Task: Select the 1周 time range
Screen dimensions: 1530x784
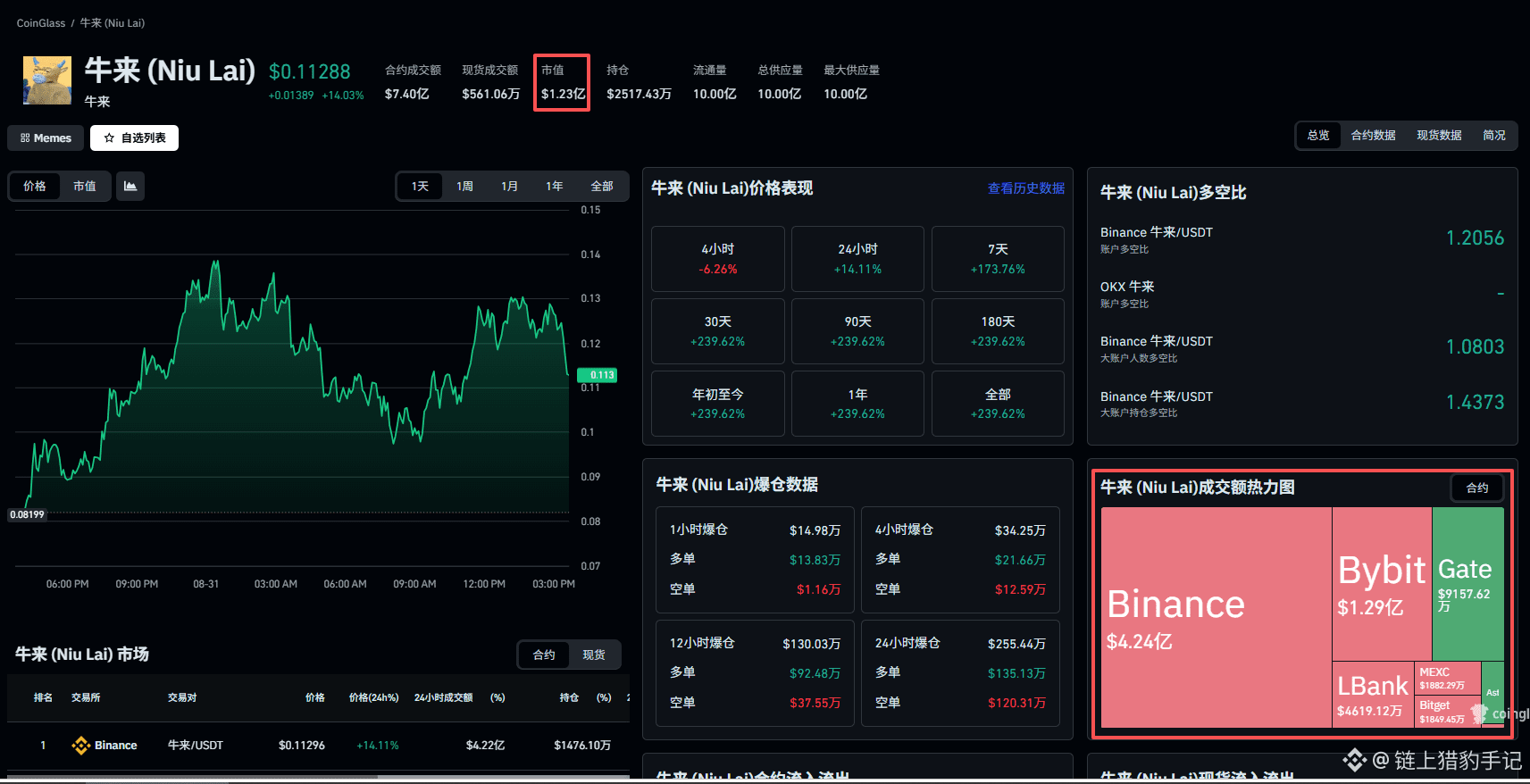Action: click(x=464, y=186)
